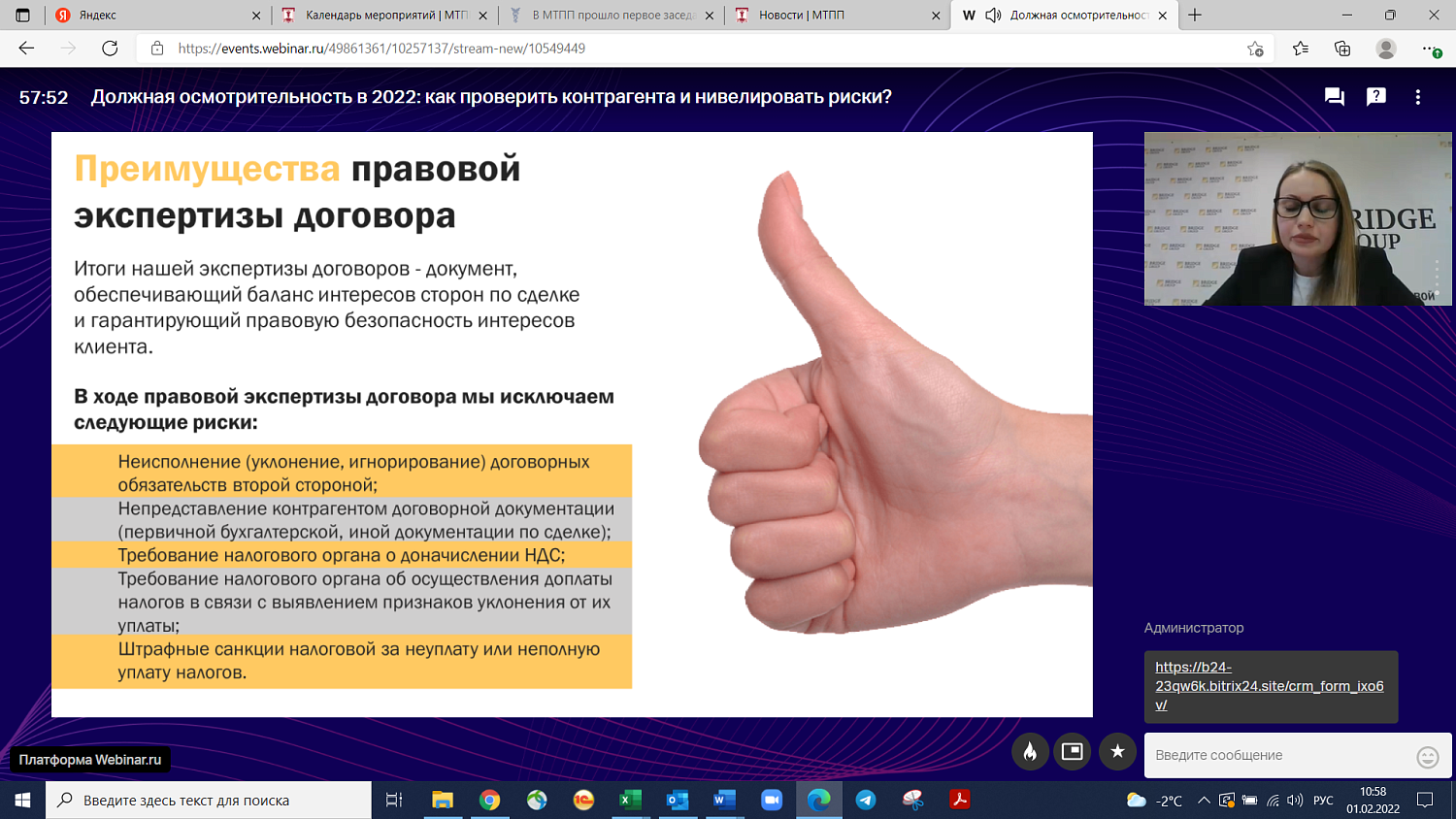Open Microsoft Edge from taskbar
Screen dimensions: 1456x819
pyautogui.click(x=818, y=801)
